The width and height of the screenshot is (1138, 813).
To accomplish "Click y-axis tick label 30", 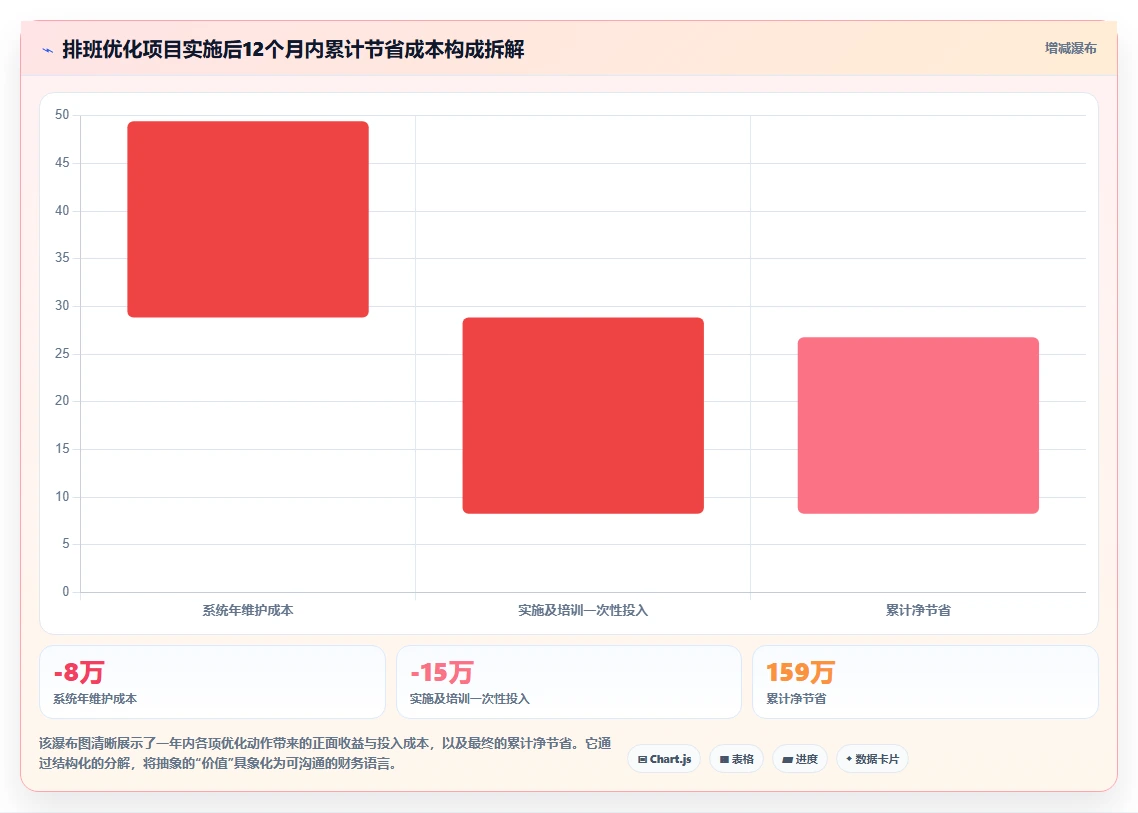I will coord(62,306).
